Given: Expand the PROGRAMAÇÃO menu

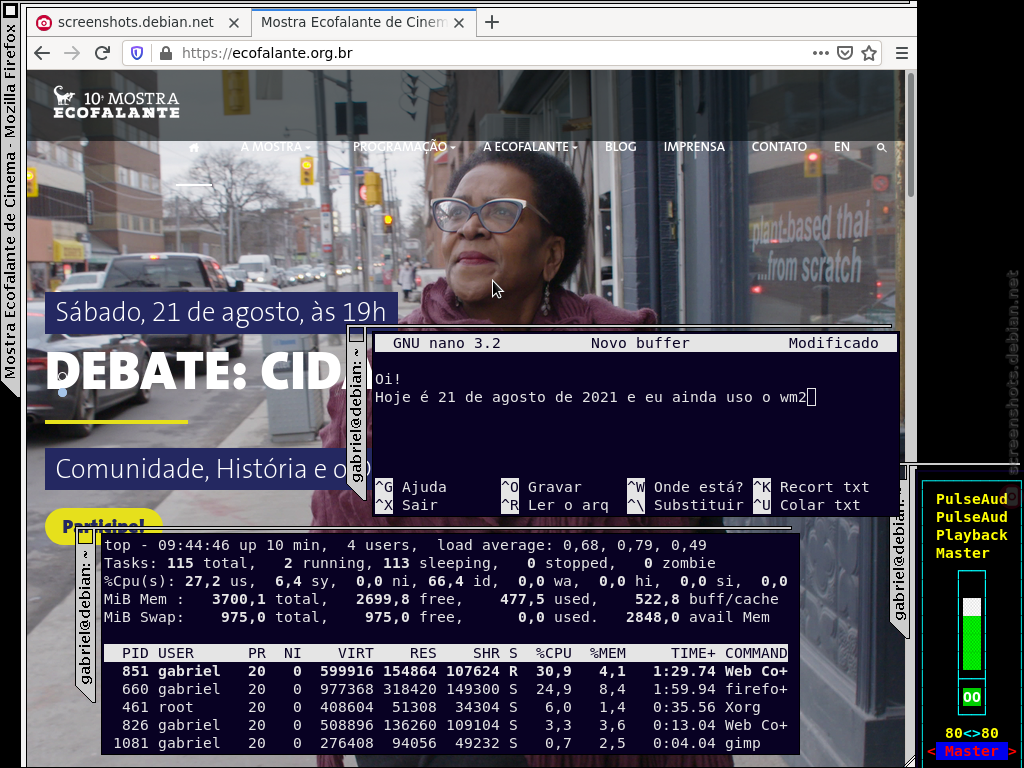Looking at the screenshot, I should pyautogui.click(x=404, y=147).
